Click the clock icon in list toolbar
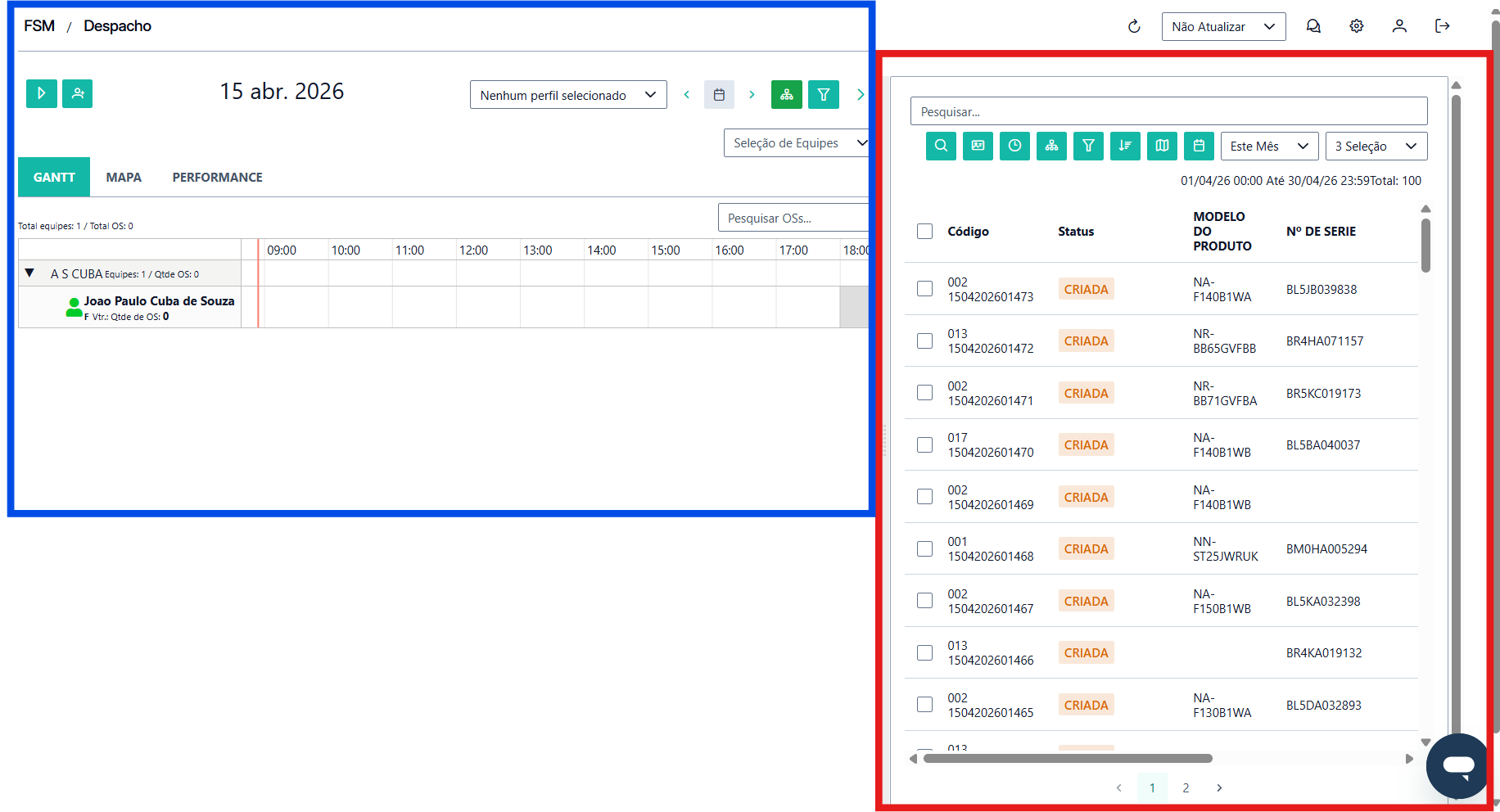 click(1014, 146)
